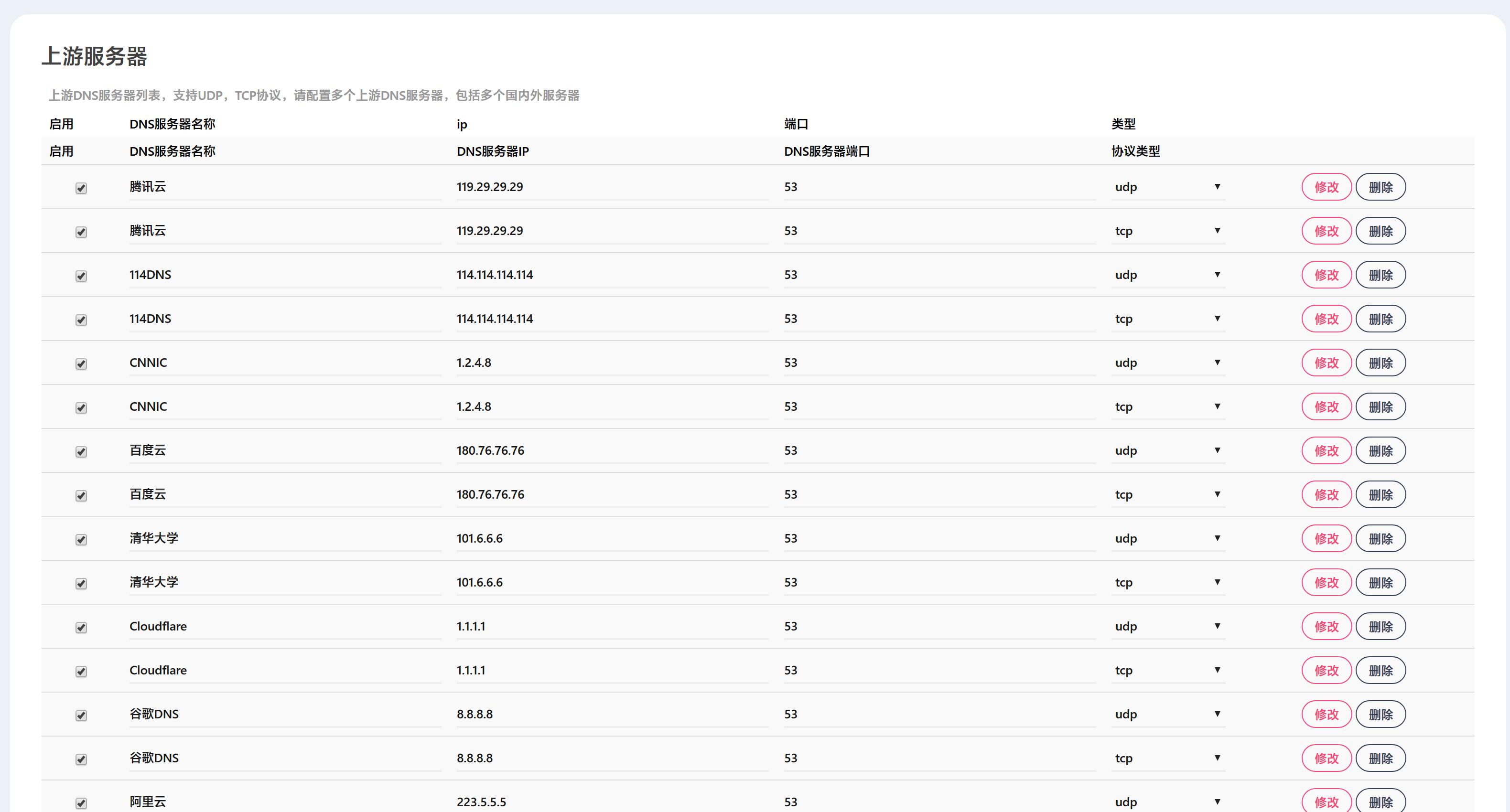
Task: Click 删除 on the second 腾讯云 entry
Action: (1381, 231)
